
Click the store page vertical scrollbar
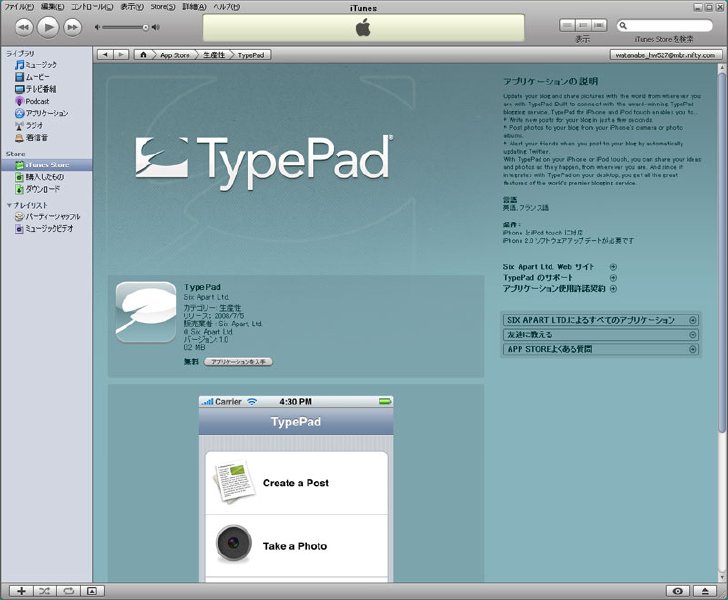(x=722, y=253)
